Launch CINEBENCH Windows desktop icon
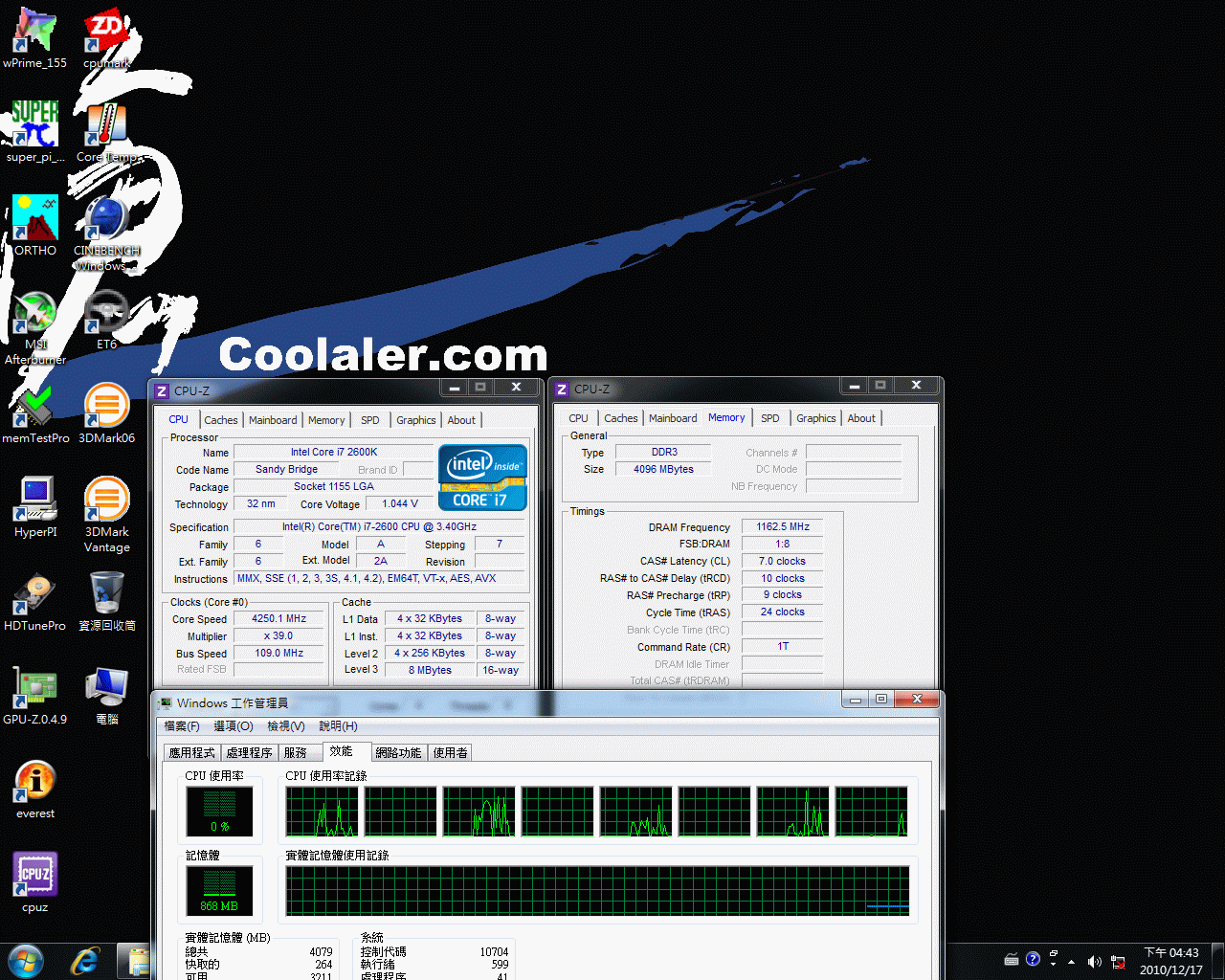 point(106,234)
